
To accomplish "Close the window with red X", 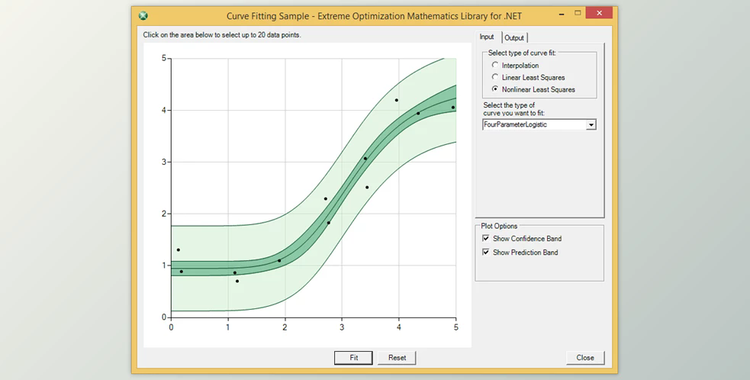I will (599, 13).
